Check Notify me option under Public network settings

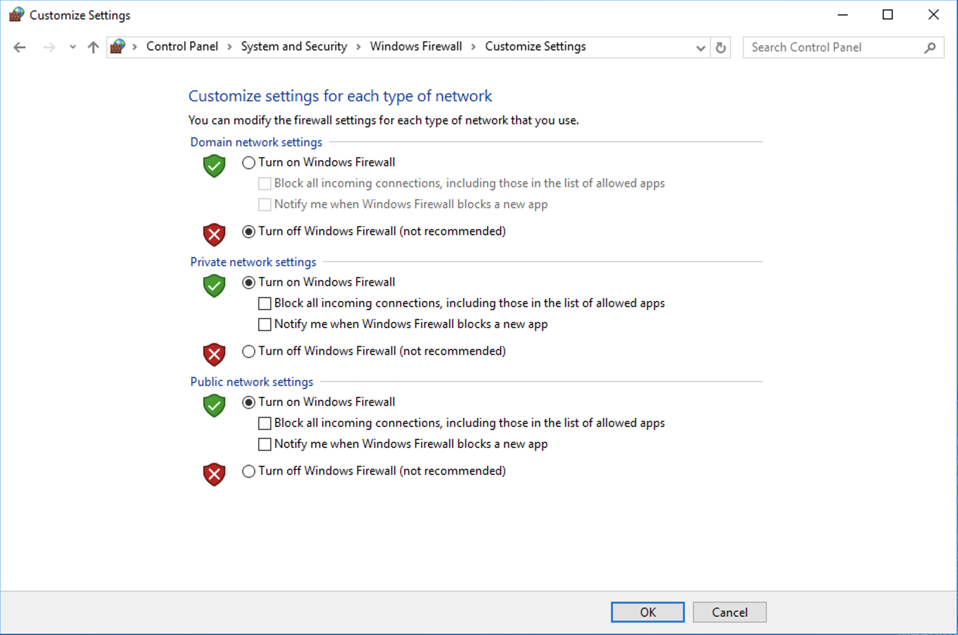pos(265,445)
